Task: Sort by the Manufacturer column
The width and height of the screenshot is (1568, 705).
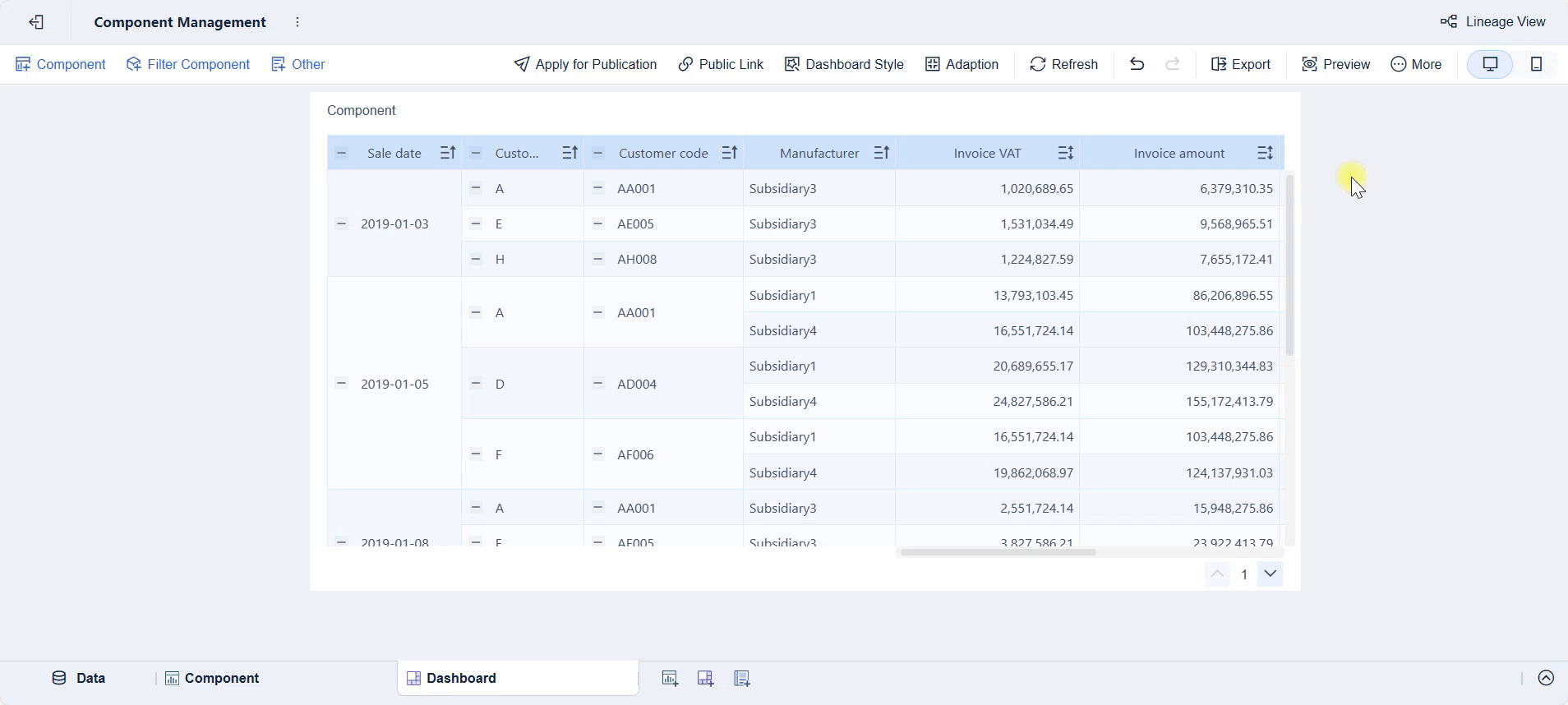Action: (x=882, y=153)
